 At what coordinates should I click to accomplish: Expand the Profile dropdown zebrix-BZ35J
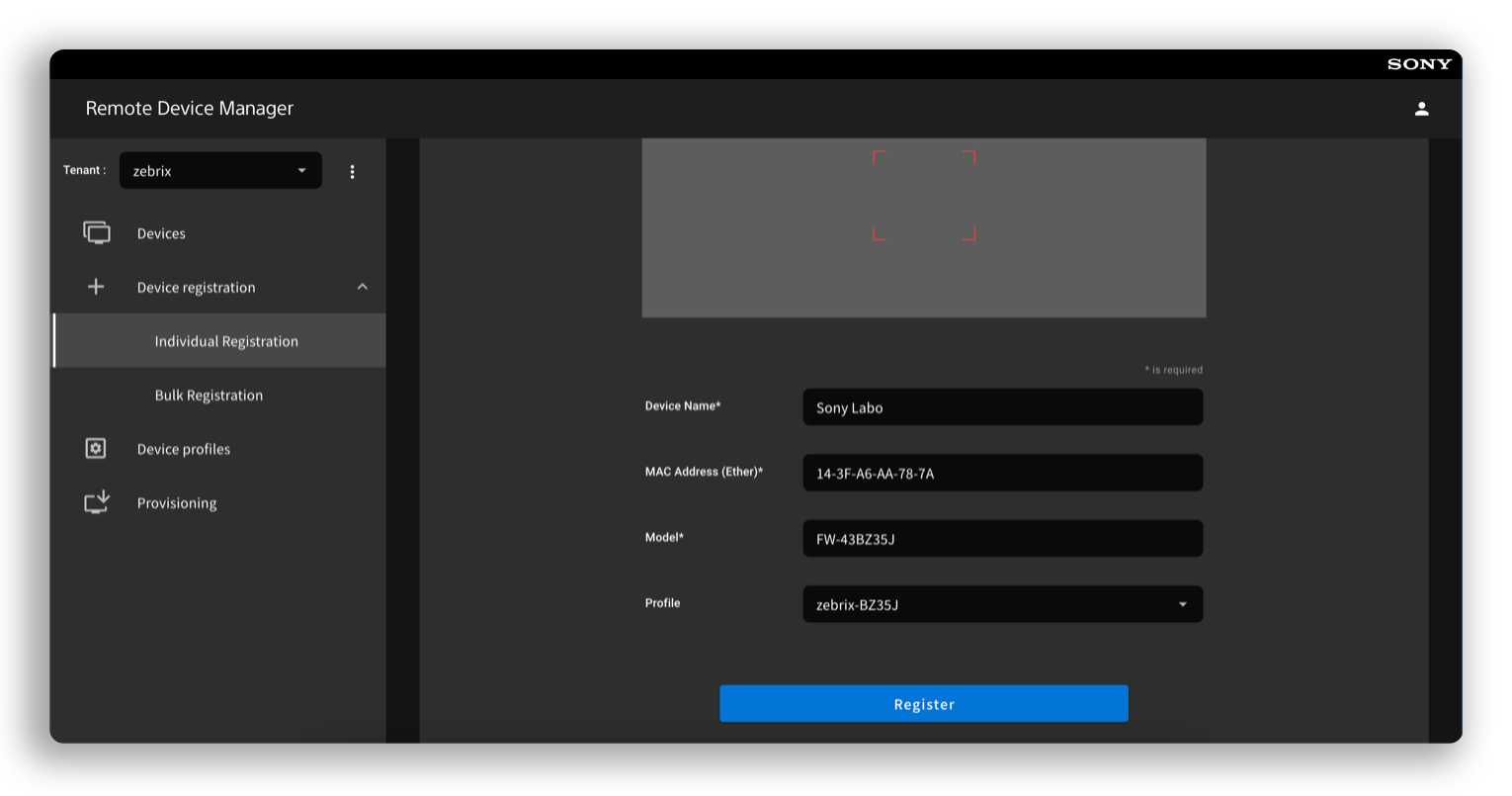point(1002,604)
